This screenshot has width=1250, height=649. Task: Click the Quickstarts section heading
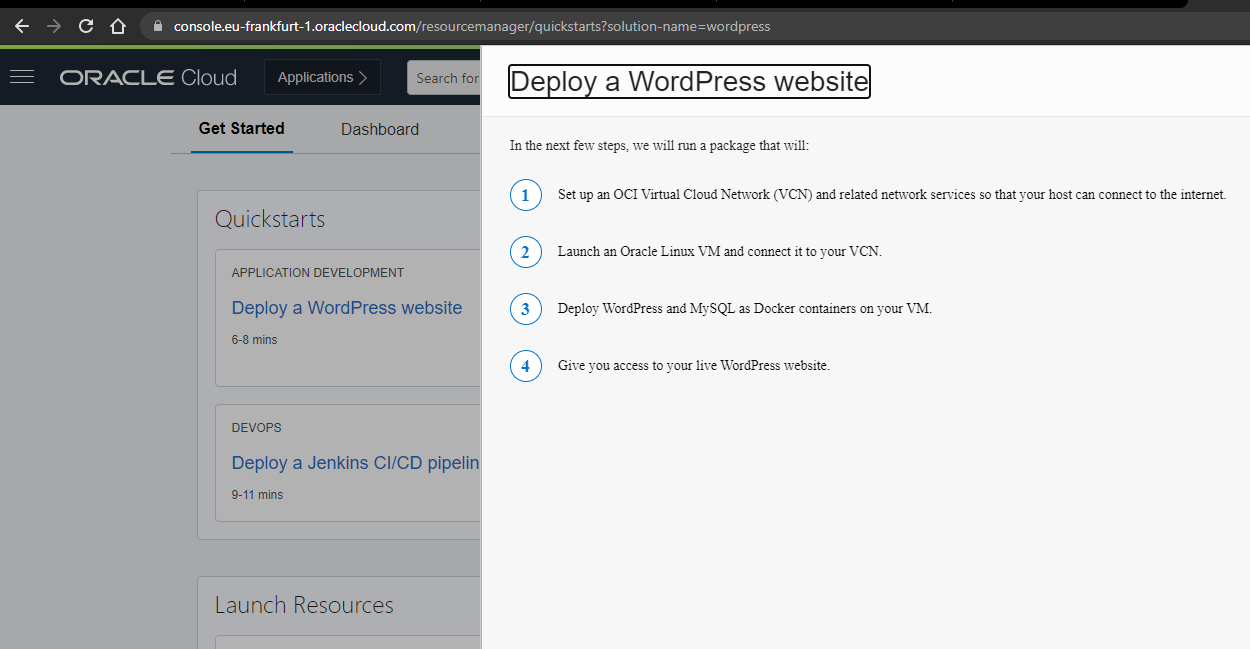[270, 219]
